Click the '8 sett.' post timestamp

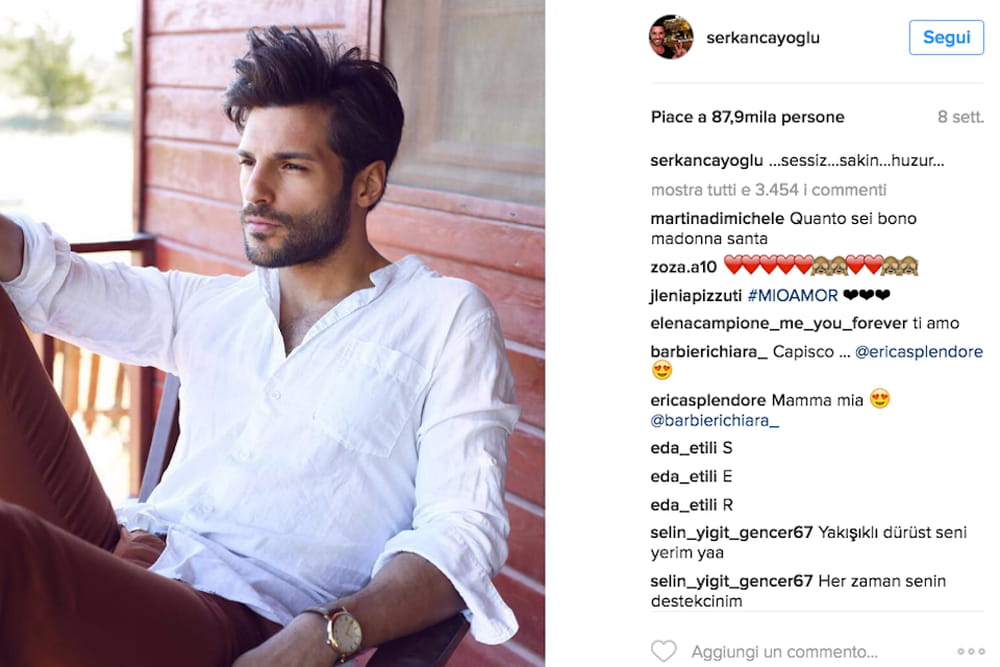coord(960,117)
